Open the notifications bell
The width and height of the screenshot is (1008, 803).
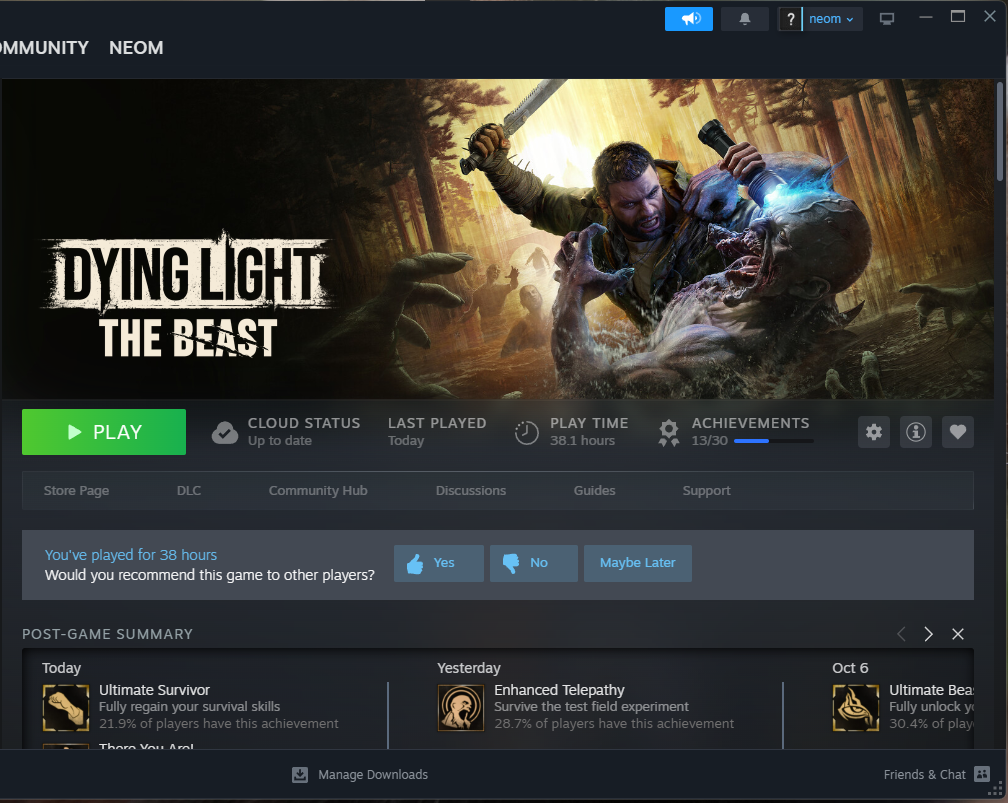click(x=744, y=19)
